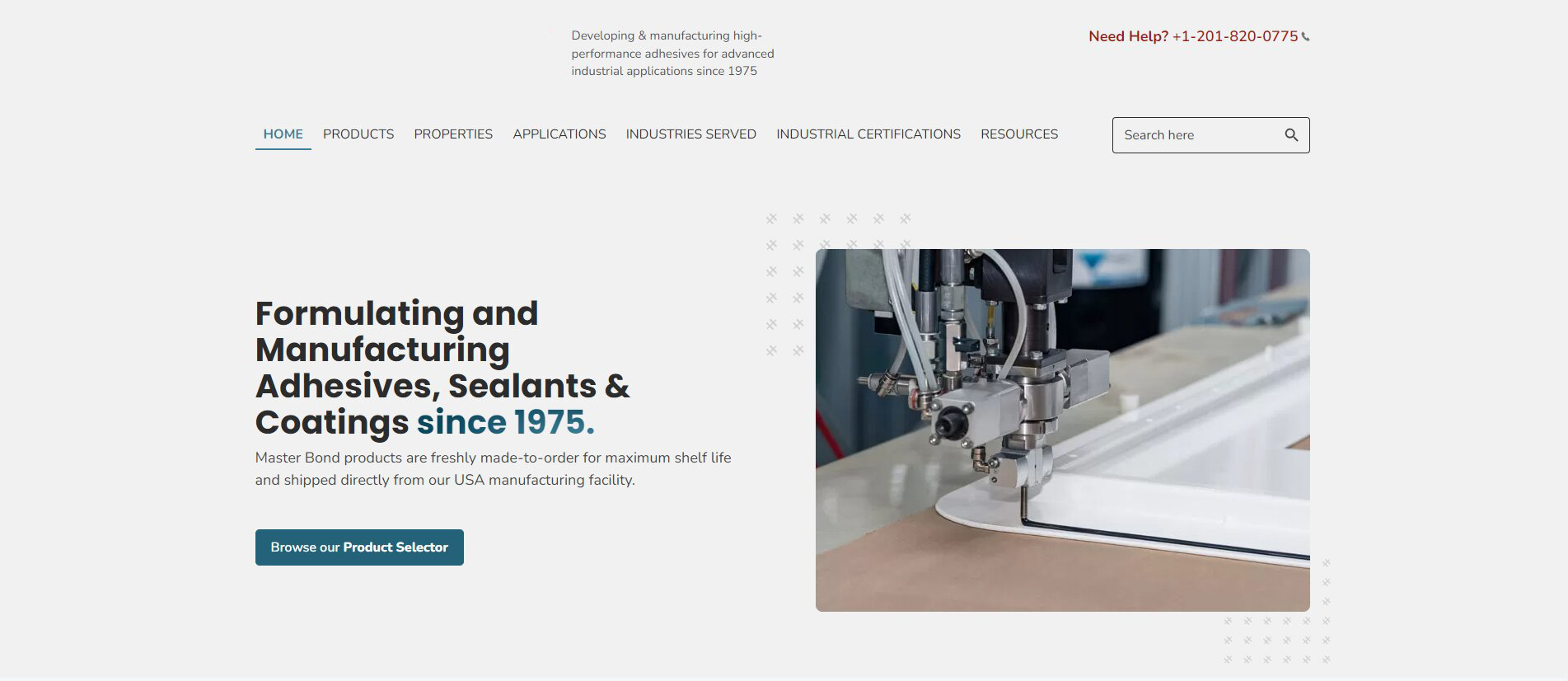This screenshot has width=1568, height=681.
Task: Click the "Formulating and Manufacturing" headline
Action: pyautogui.click(x=442, y=368)
